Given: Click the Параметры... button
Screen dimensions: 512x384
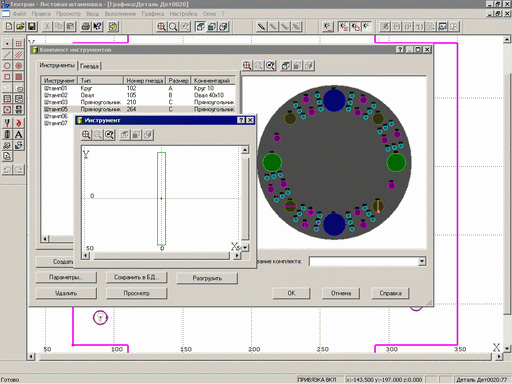Looking at the screenshot, I should (x=66, y=277).
